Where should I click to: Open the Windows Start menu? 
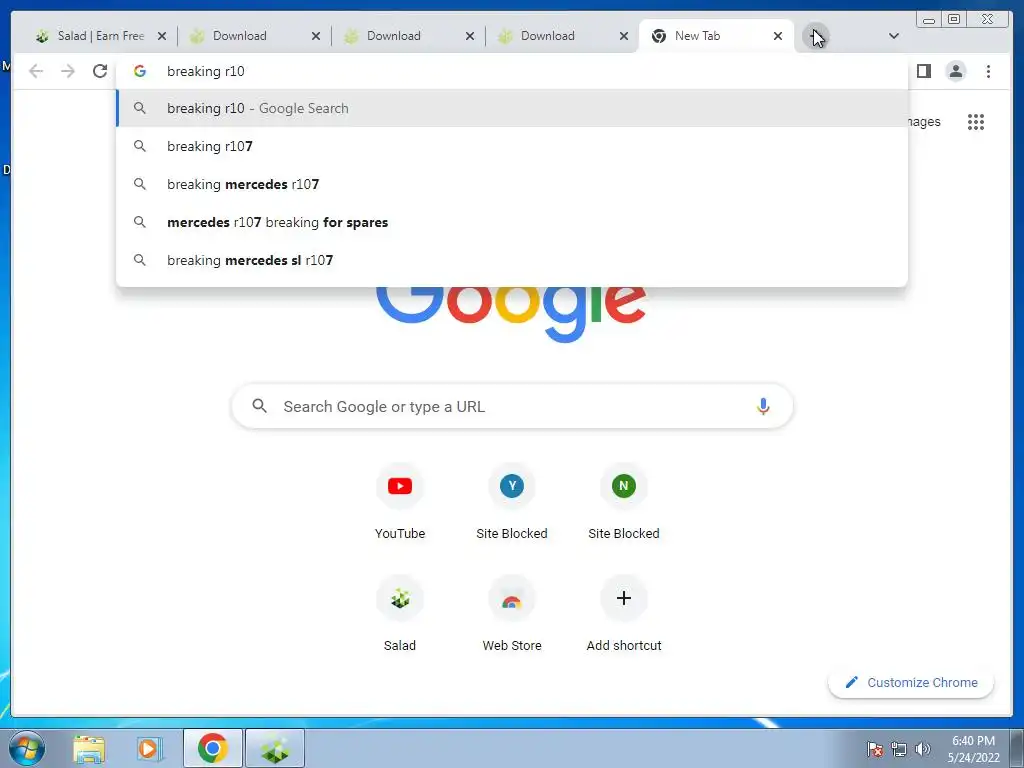(x=26, y=748)
